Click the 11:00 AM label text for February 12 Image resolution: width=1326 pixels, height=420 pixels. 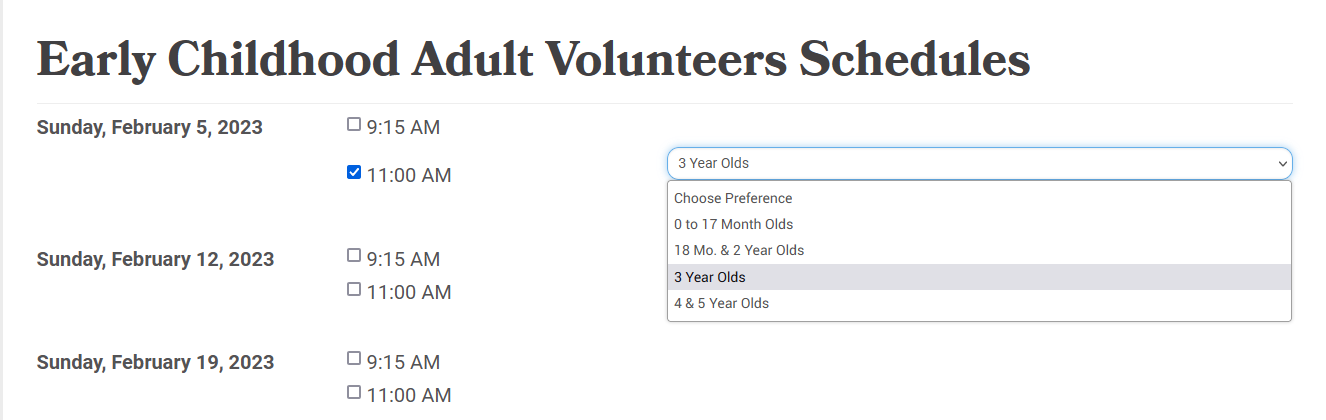pyautogui.click(x=409, y=292)
